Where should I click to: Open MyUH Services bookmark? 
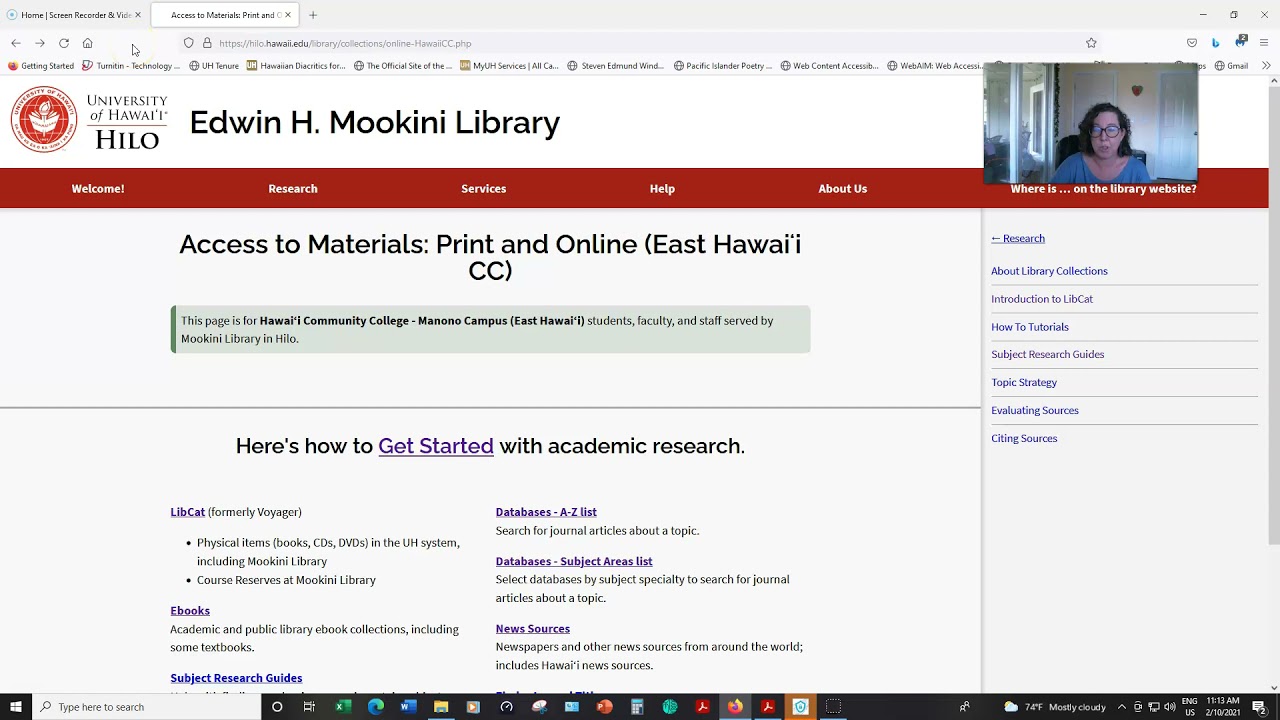click(x=509, y=66)
